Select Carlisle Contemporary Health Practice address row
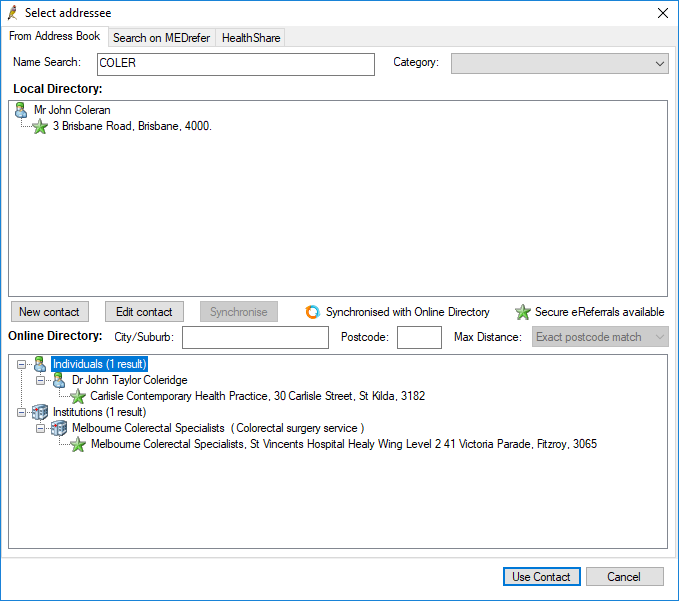679x601 pixels. click(x=258, y=396)
